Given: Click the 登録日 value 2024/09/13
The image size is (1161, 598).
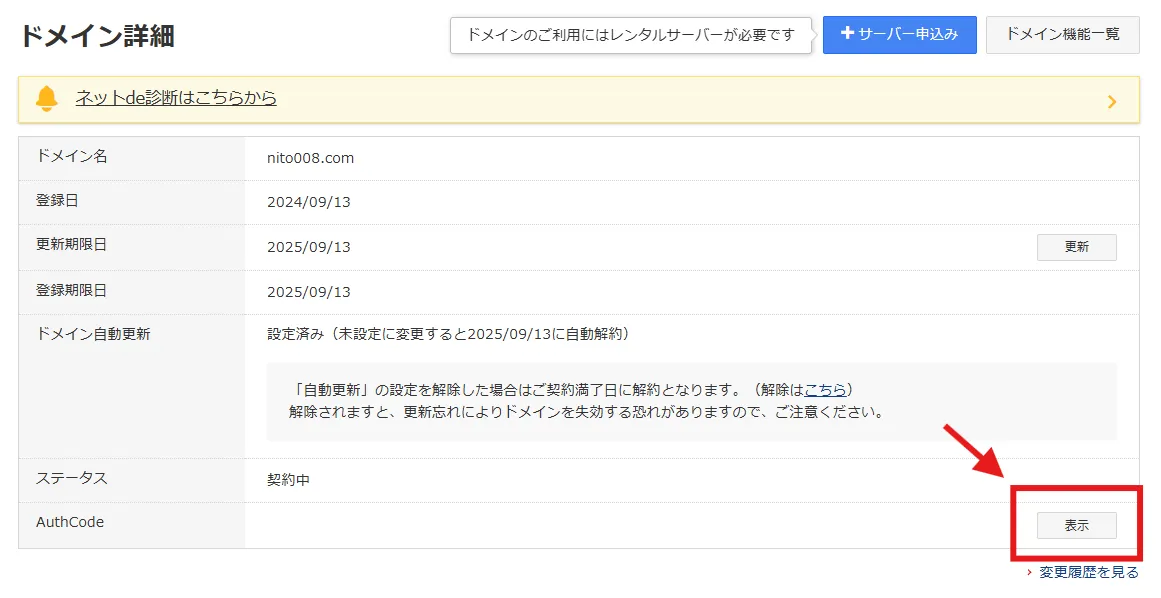Looking at the screenshot, I should click(308, 202).
